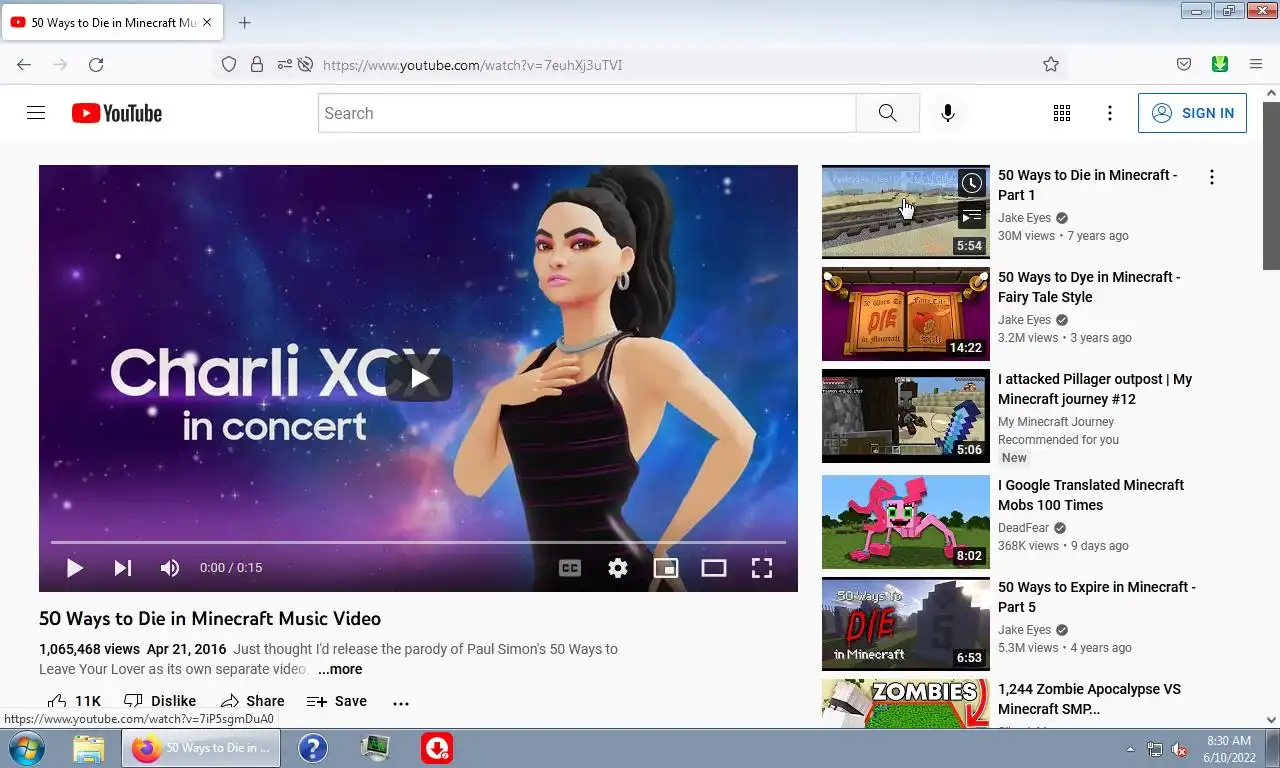Open DeadFear channel name
Screen dimensions: 1280x768
pyautogui.click(x=1024, y=528)
